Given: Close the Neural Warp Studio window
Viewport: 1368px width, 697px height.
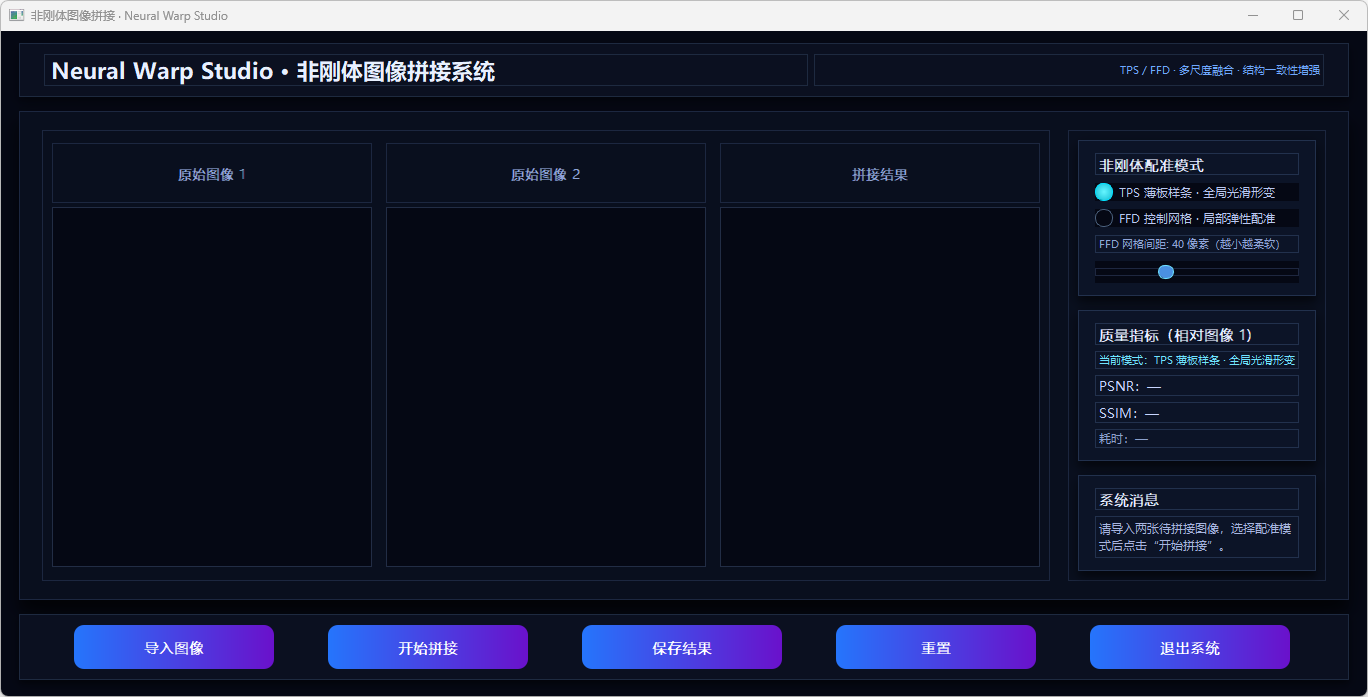Looking at the screenshot, I should (1344, 16).
